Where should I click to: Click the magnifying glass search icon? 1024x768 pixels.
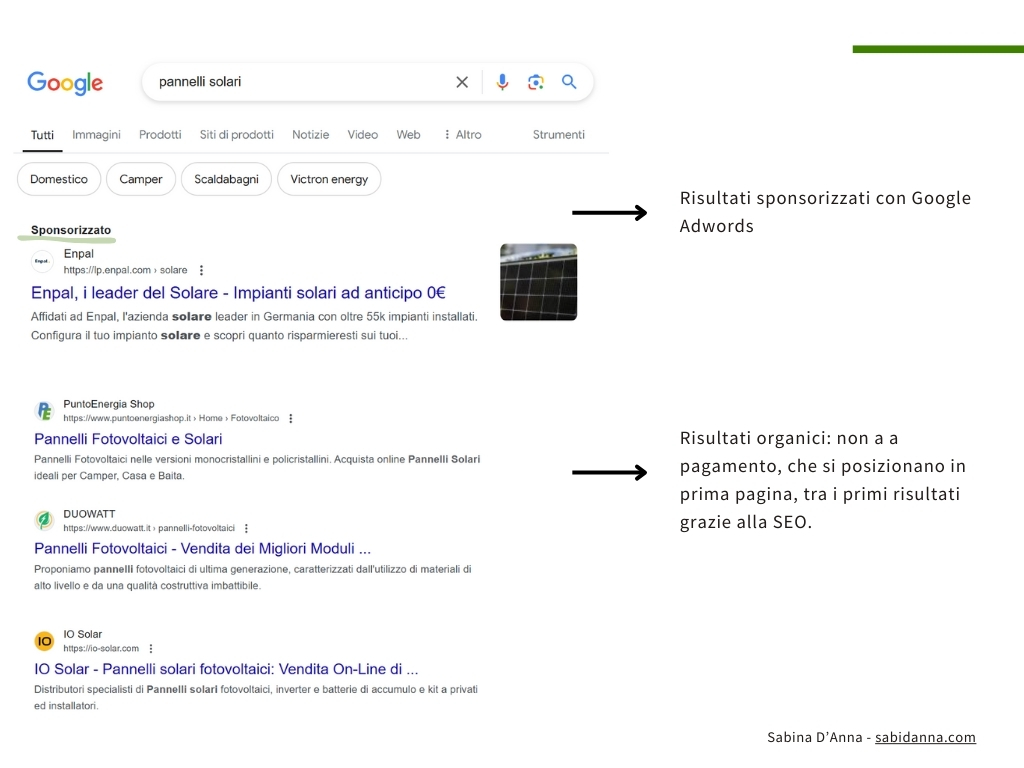[x=569, y=82]
